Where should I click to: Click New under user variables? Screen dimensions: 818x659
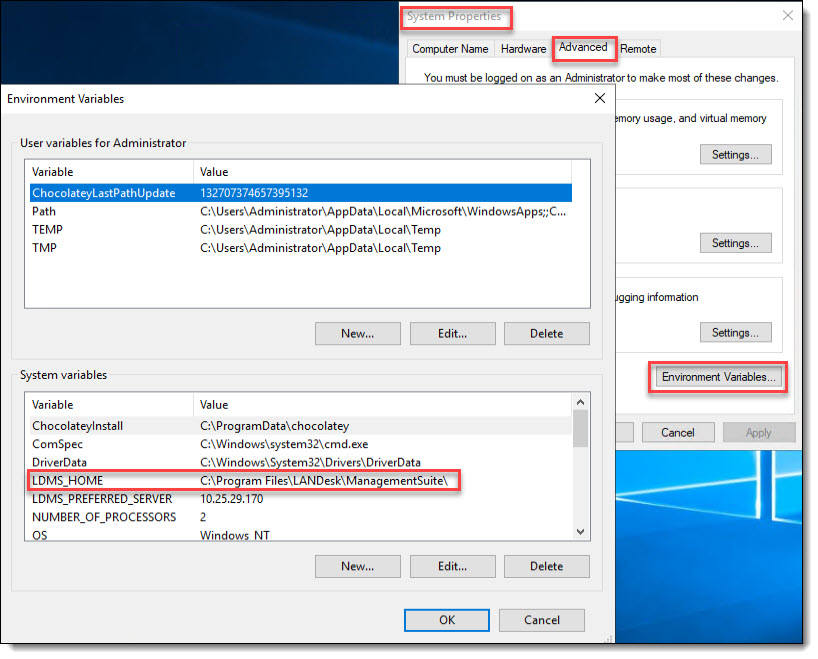click(357, 333)
